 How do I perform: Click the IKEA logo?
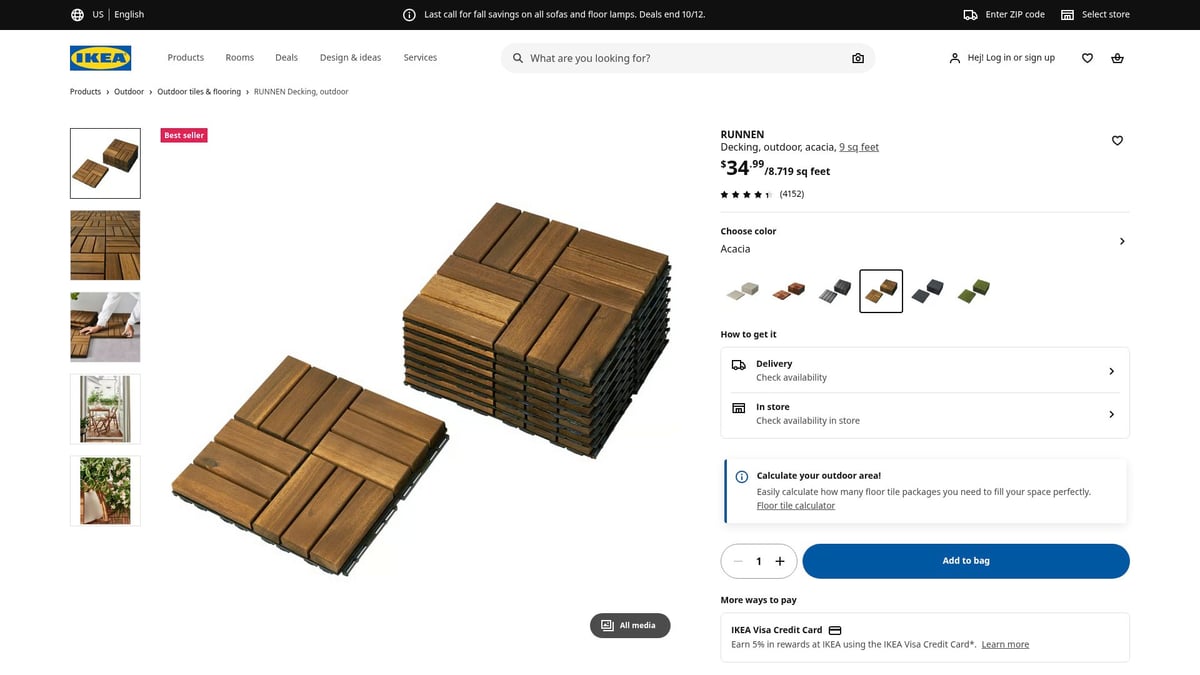click(x=100, y=58)
